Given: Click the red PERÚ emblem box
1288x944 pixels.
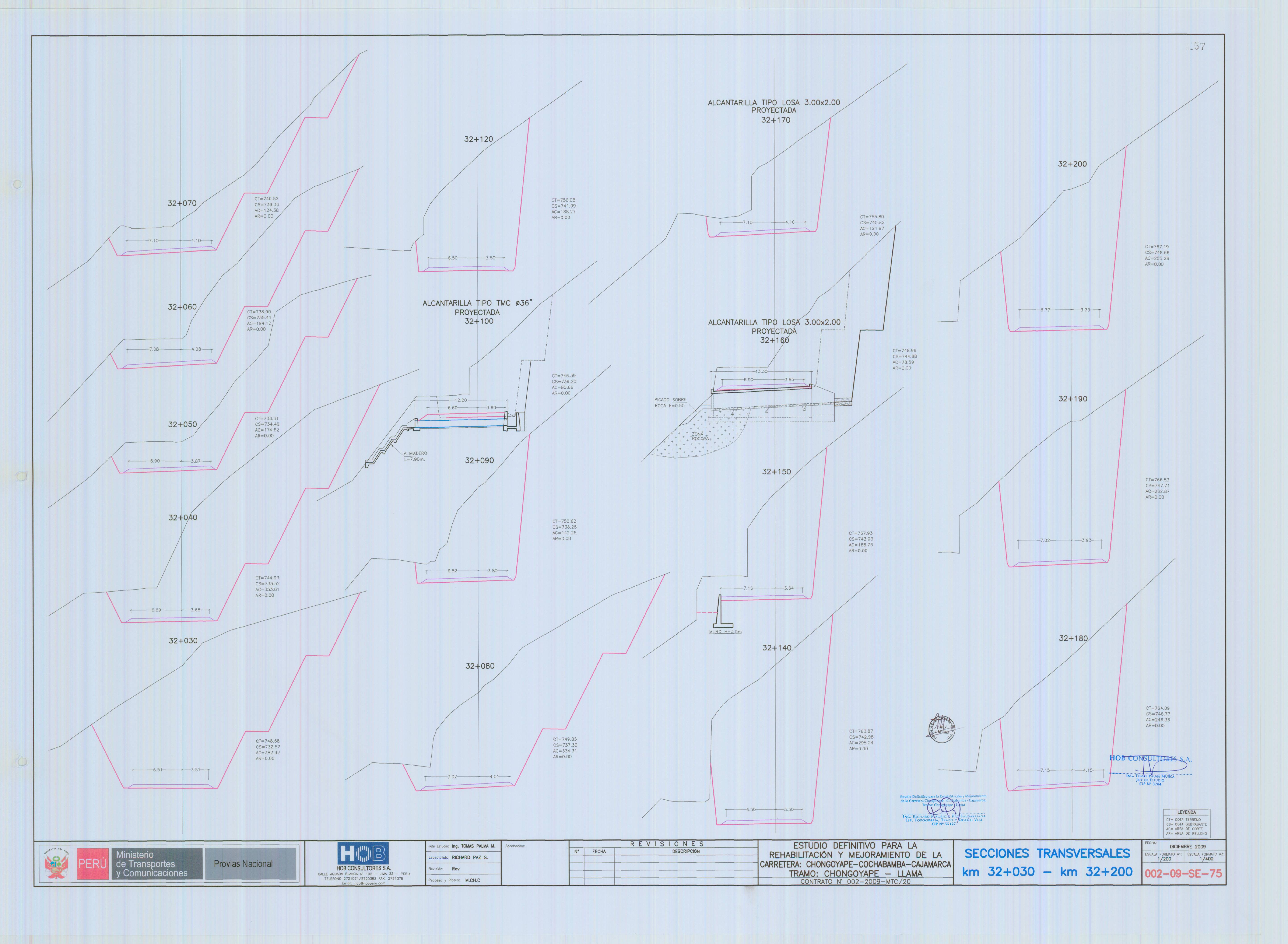Looking at the screenshot, I should click(x=93, y=863).
